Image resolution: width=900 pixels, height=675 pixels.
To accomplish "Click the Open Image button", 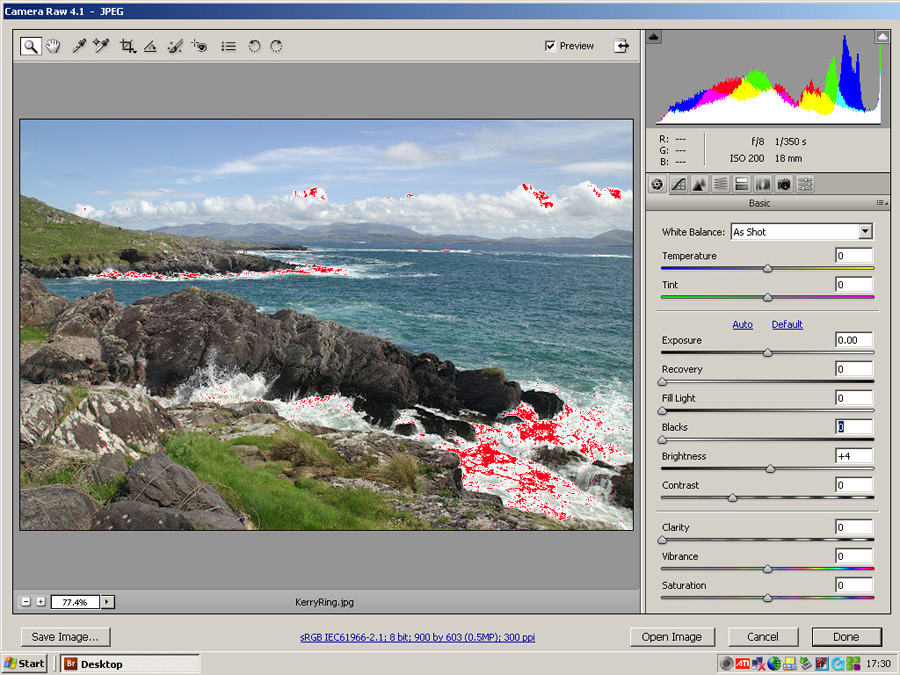I will pos(671,637).
